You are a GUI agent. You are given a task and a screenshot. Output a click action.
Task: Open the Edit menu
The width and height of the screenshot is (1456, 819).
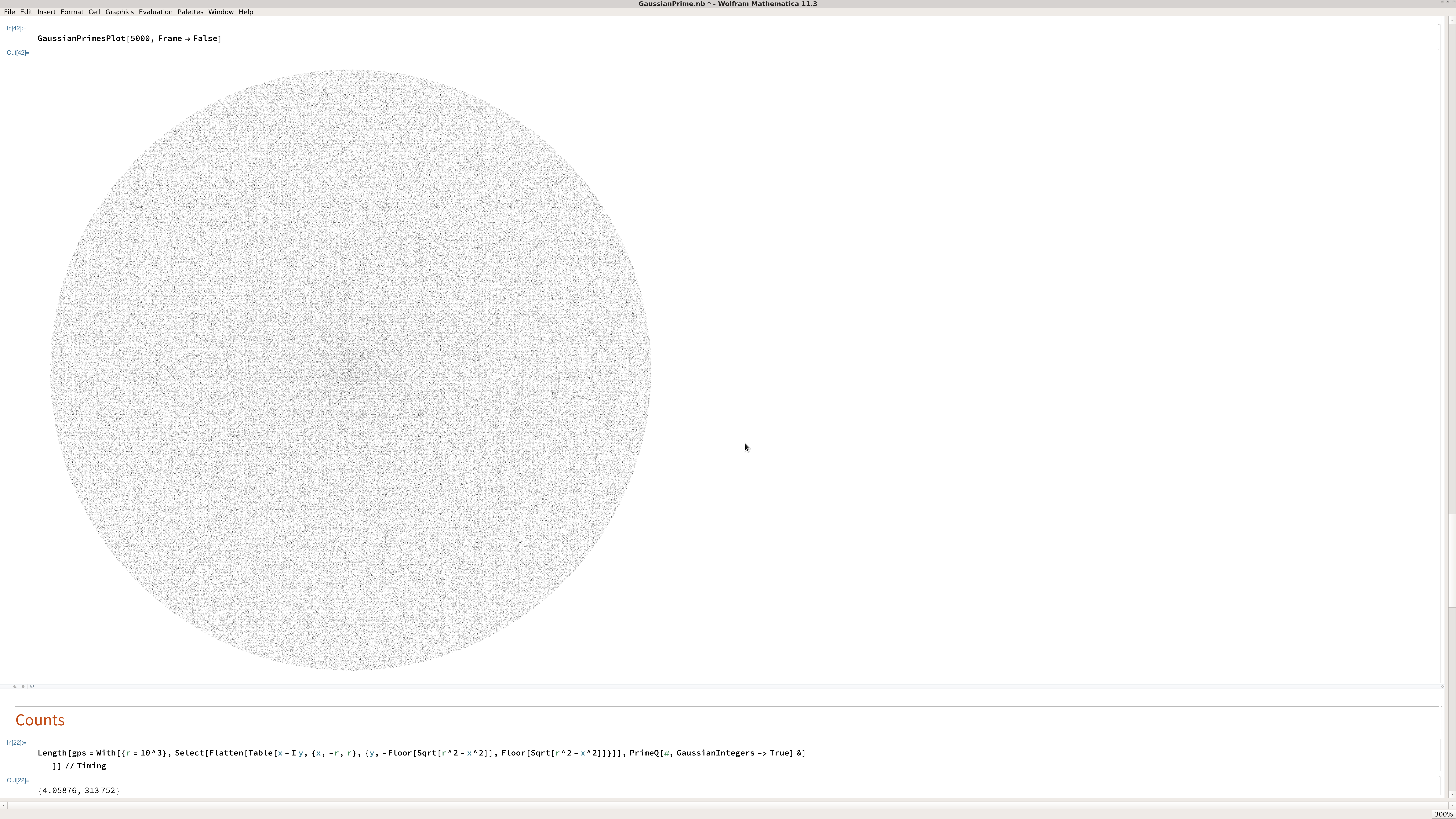click(26, 12)
